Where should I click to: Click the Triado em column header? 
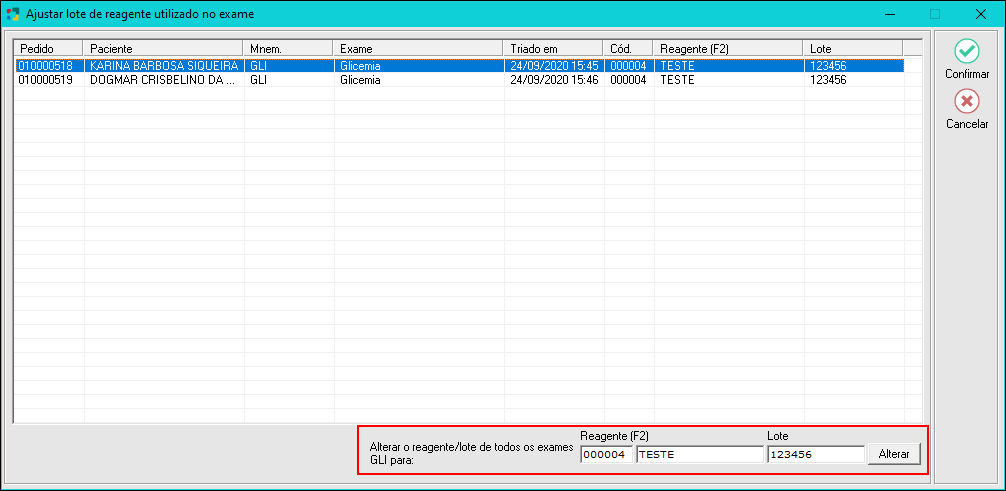553,49
